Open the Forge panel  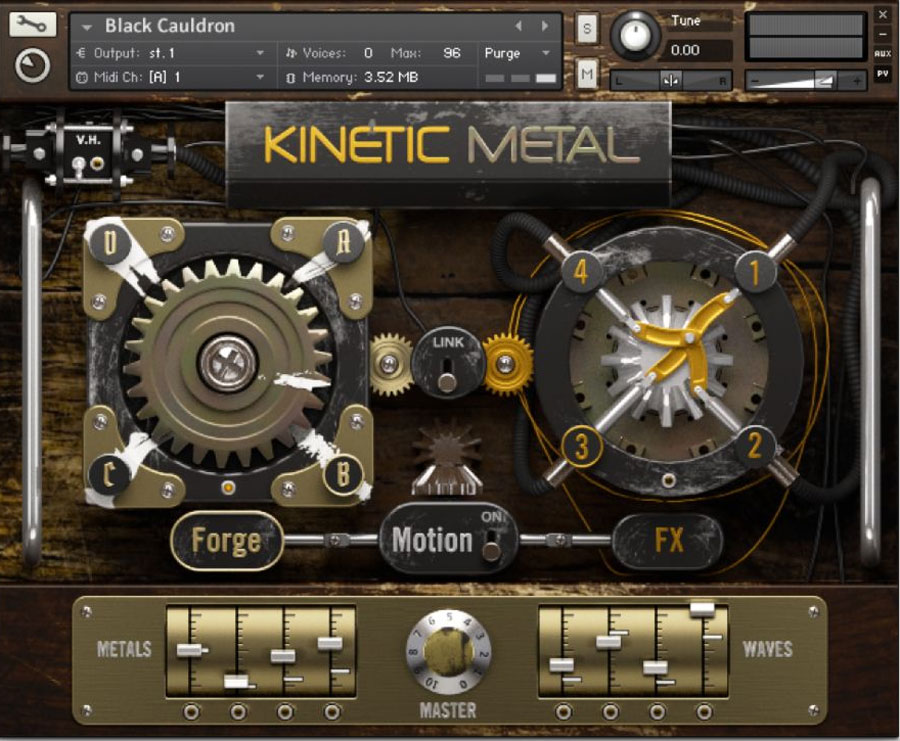coord(225,540)
